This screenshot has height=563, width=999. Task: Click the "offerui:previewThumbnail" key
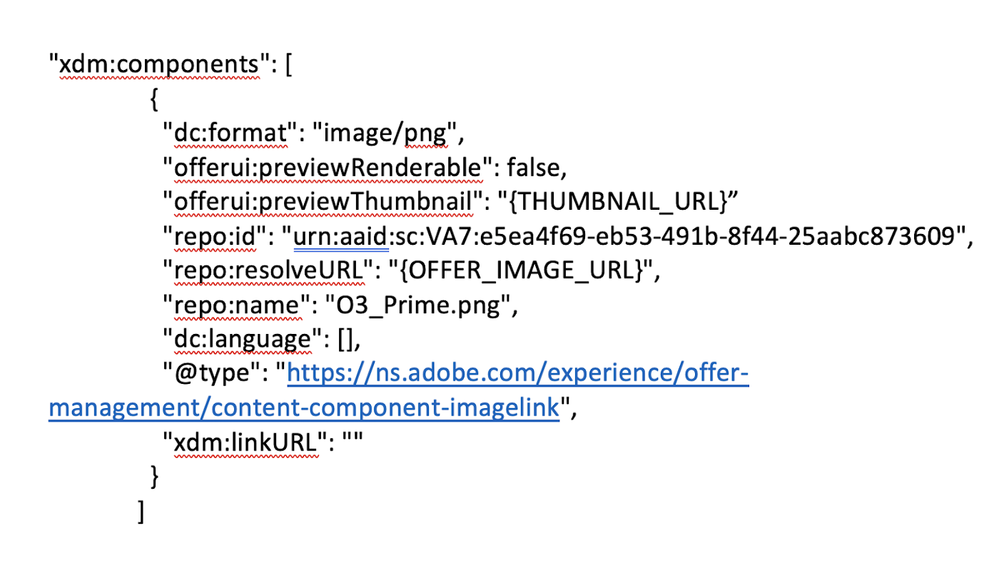(321, 201)
